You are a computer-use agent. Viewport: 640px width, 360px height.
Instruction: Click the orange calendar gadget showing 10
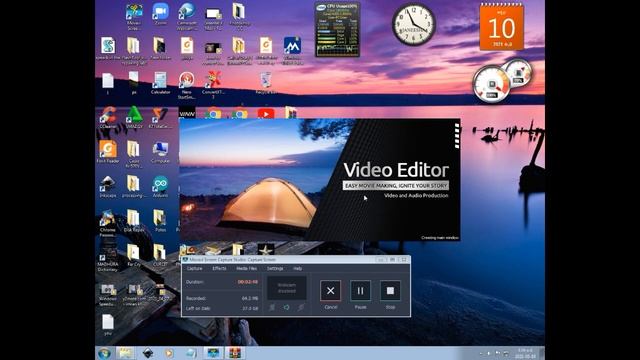(501, 27)
